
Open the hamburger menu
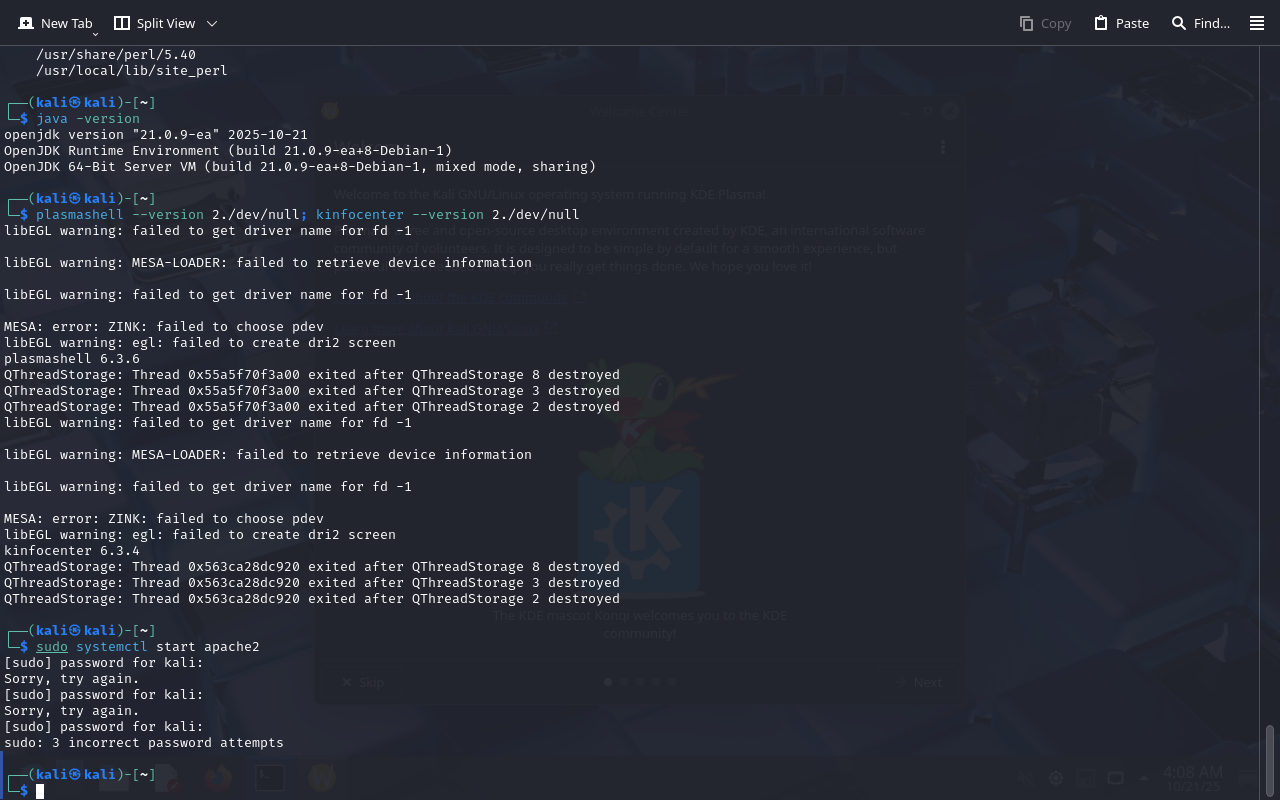pos(1257,23)
